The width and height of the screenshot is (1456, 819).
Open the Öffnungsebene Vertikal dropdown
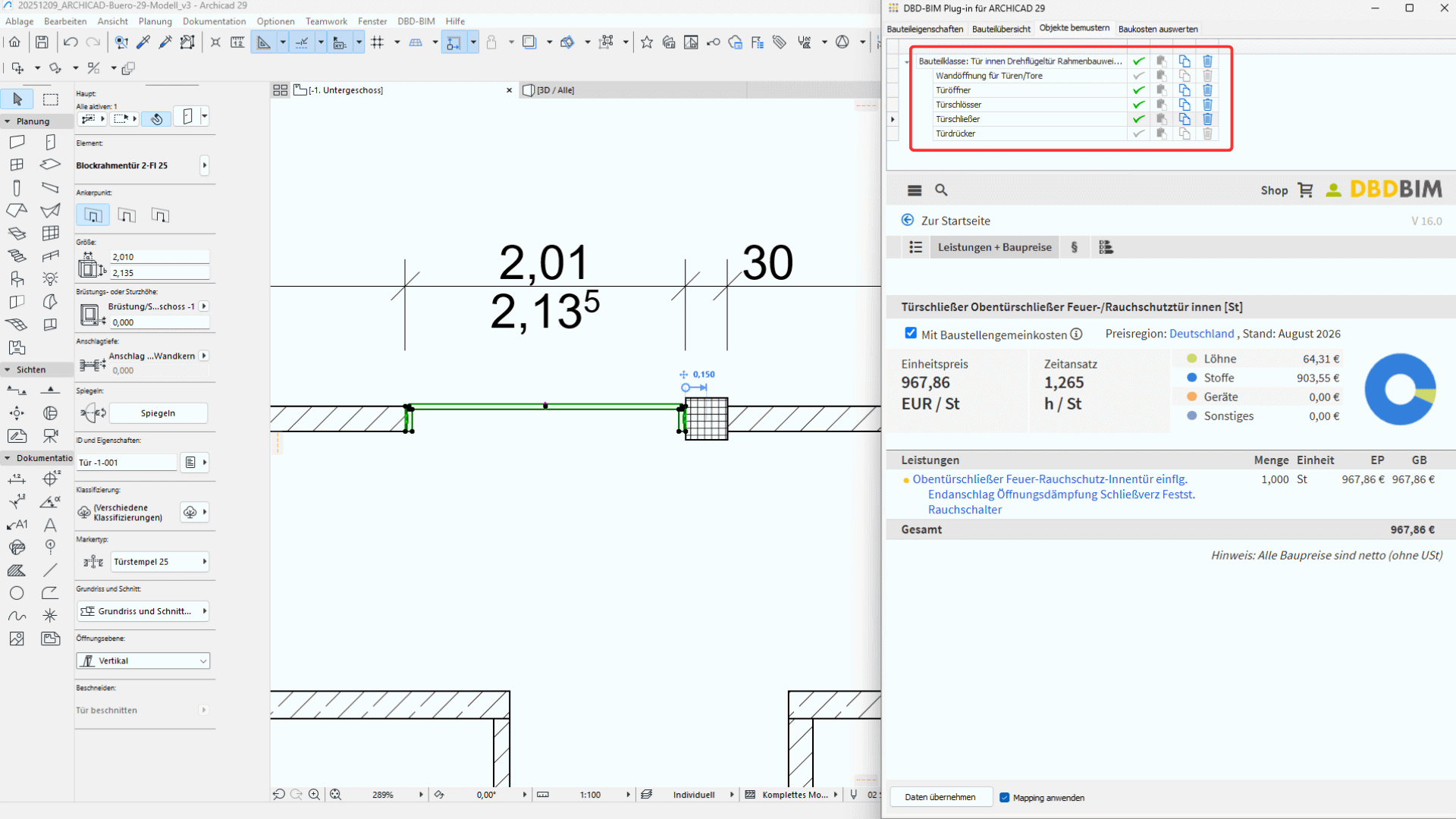point(143,661)
